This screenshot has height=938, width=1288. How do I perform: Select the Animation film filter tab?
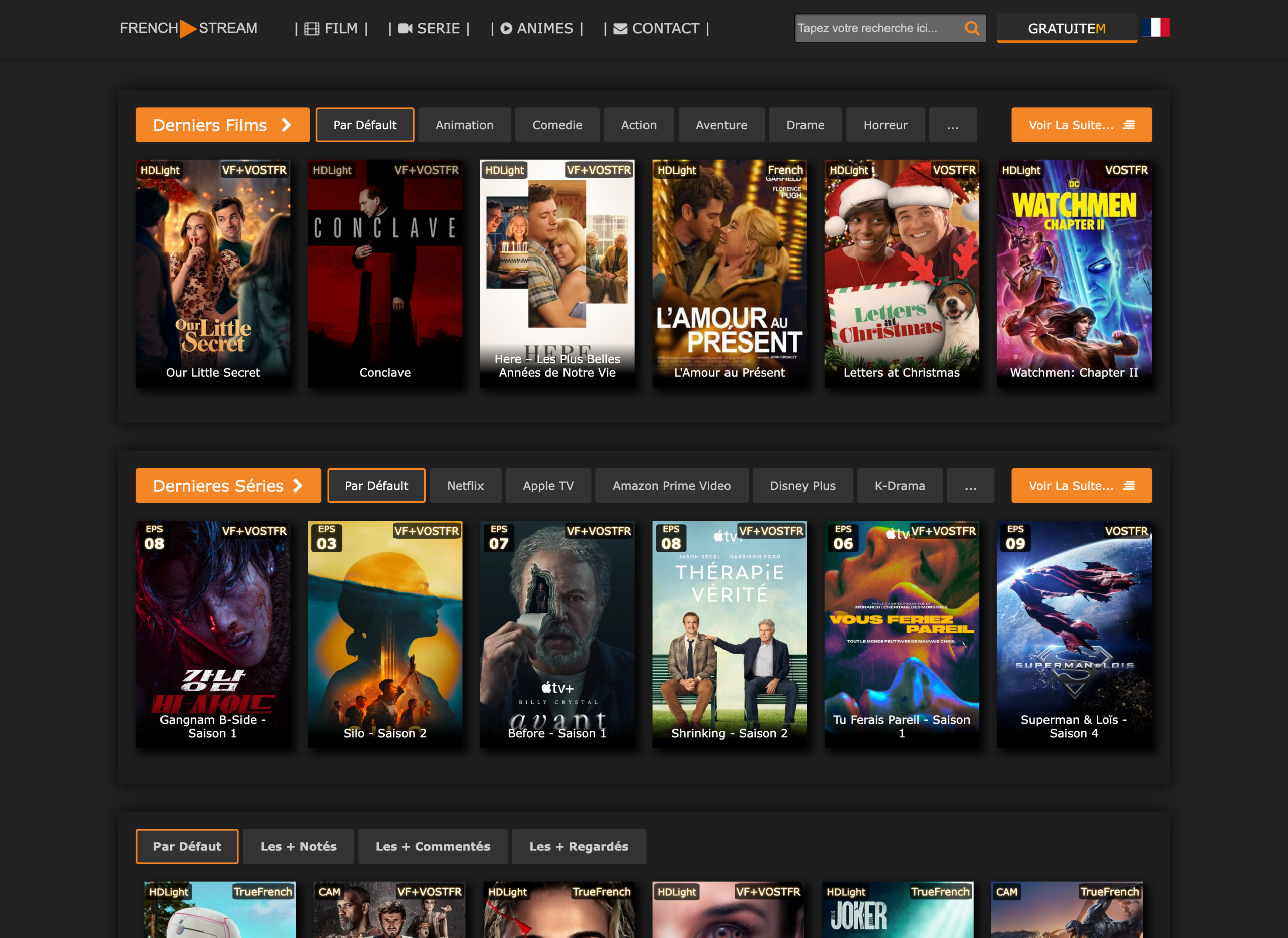point(464,125)
